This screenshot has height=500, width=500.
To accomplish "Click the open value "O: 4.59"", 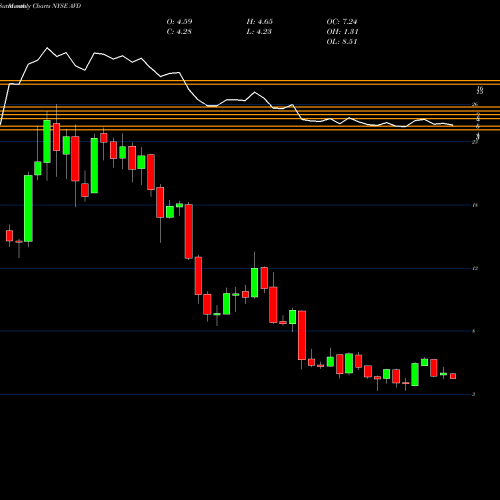I will (x=179, y=22).
